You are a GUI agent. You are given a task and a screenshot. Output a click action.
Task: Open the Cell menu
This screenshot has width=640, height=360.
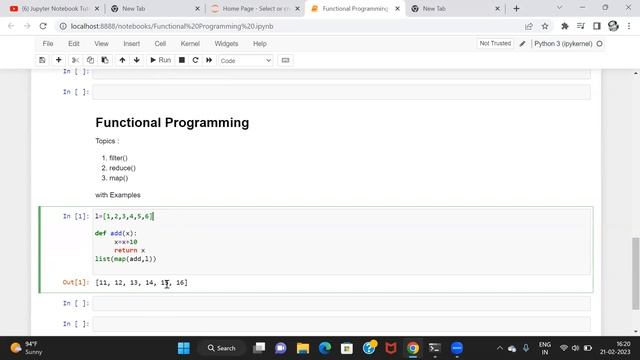click(160, 44)
